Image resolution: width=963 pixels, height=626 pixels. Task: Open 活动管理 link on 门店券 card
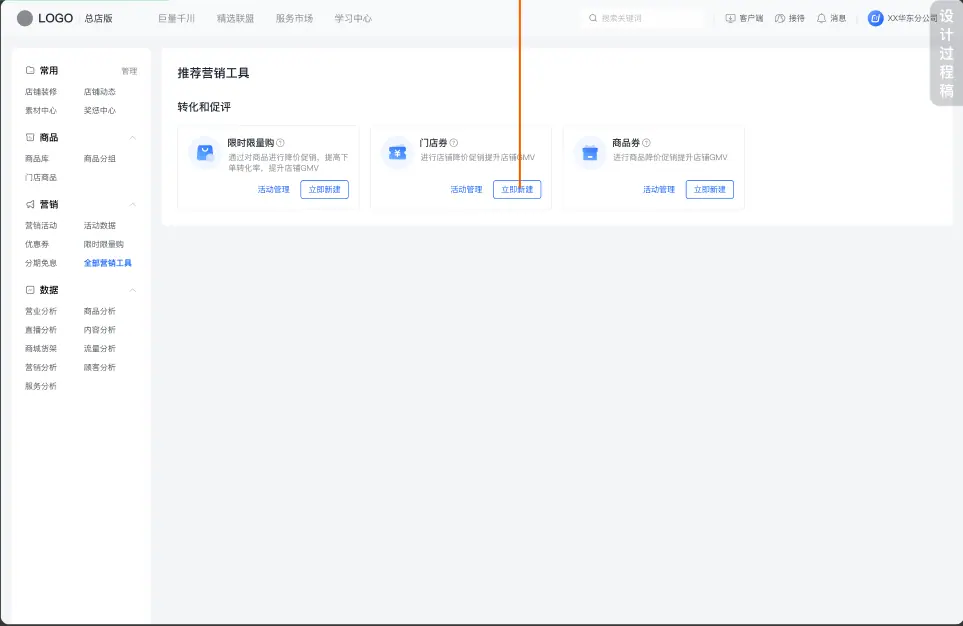[466, 189]
